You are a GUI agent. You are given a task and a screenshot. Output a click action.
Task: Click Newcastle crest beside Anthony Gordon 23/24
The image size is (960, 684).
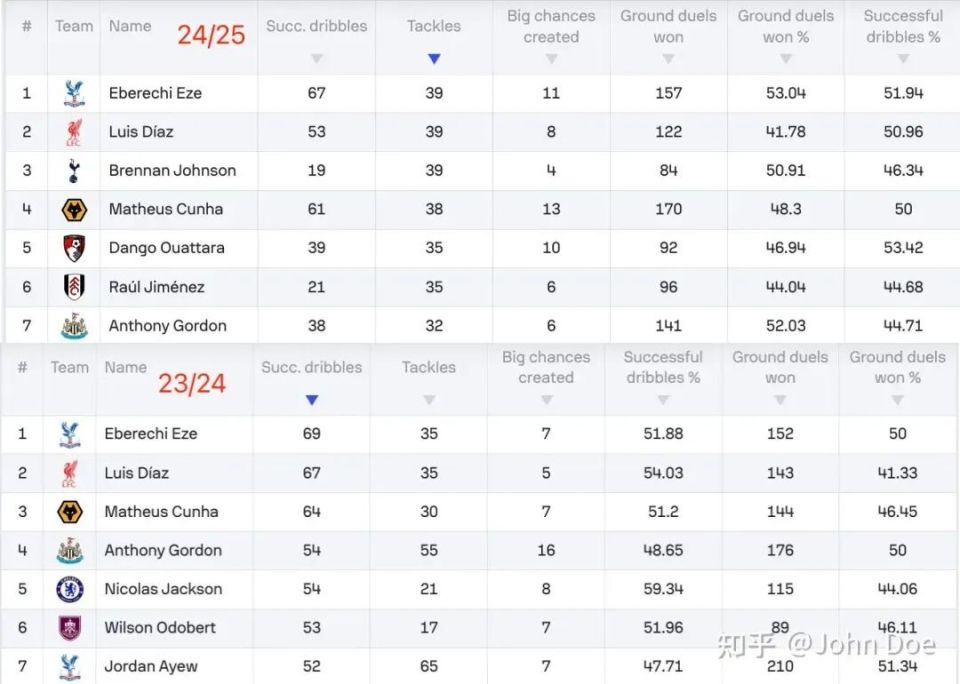[70, 551]
